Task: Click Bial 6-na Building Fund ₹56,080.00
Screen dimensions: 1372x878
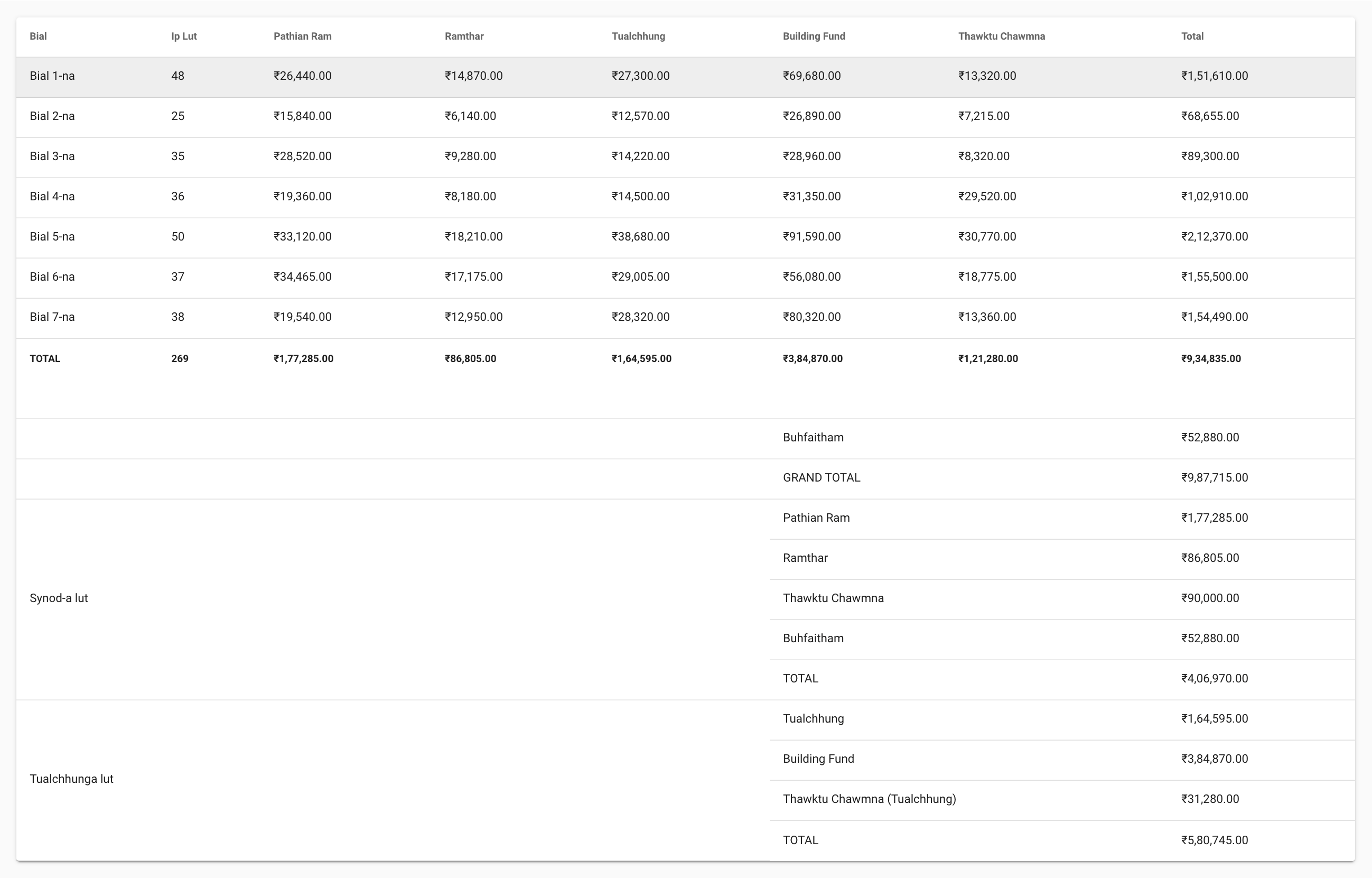Action: coord(811,277)
